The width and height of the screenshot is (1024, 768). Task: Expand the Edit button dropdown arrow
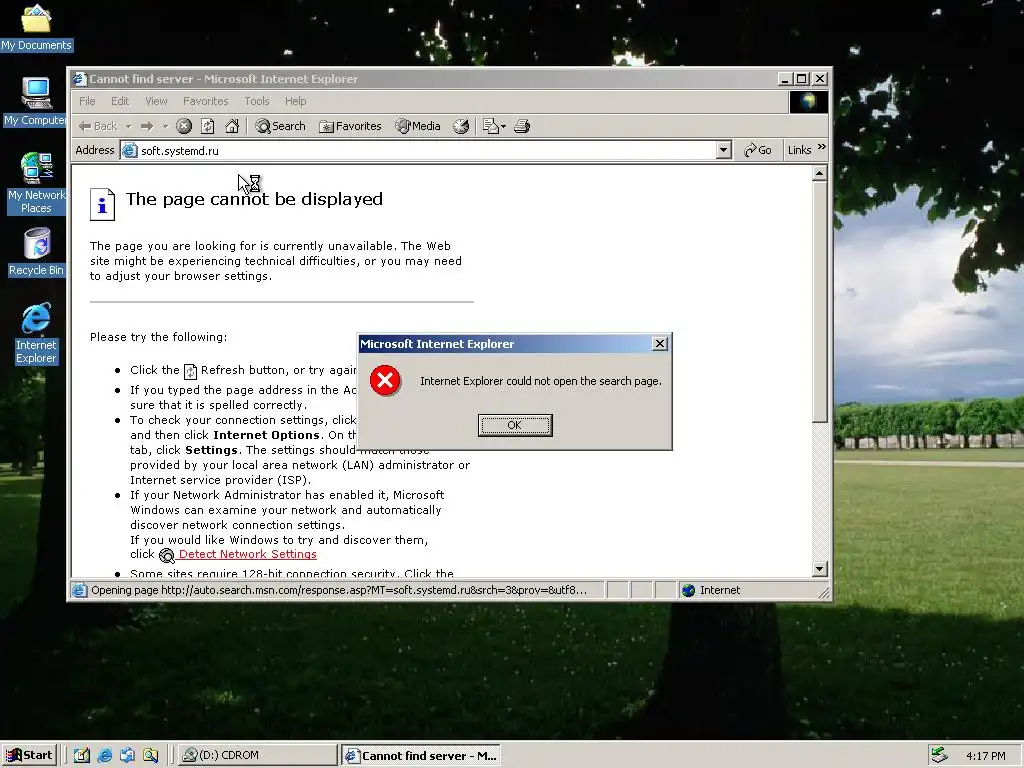click(x=504, y=126)
